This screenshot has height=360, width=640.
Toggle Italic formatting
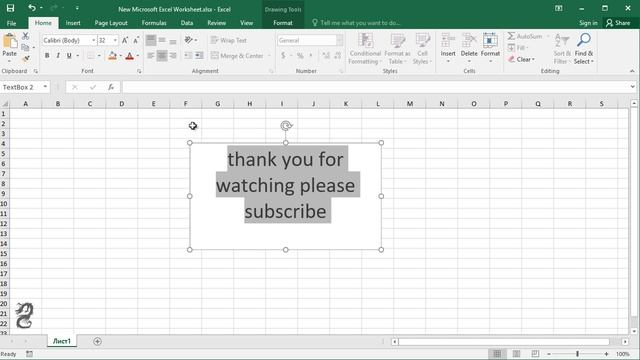coord(58,56)
